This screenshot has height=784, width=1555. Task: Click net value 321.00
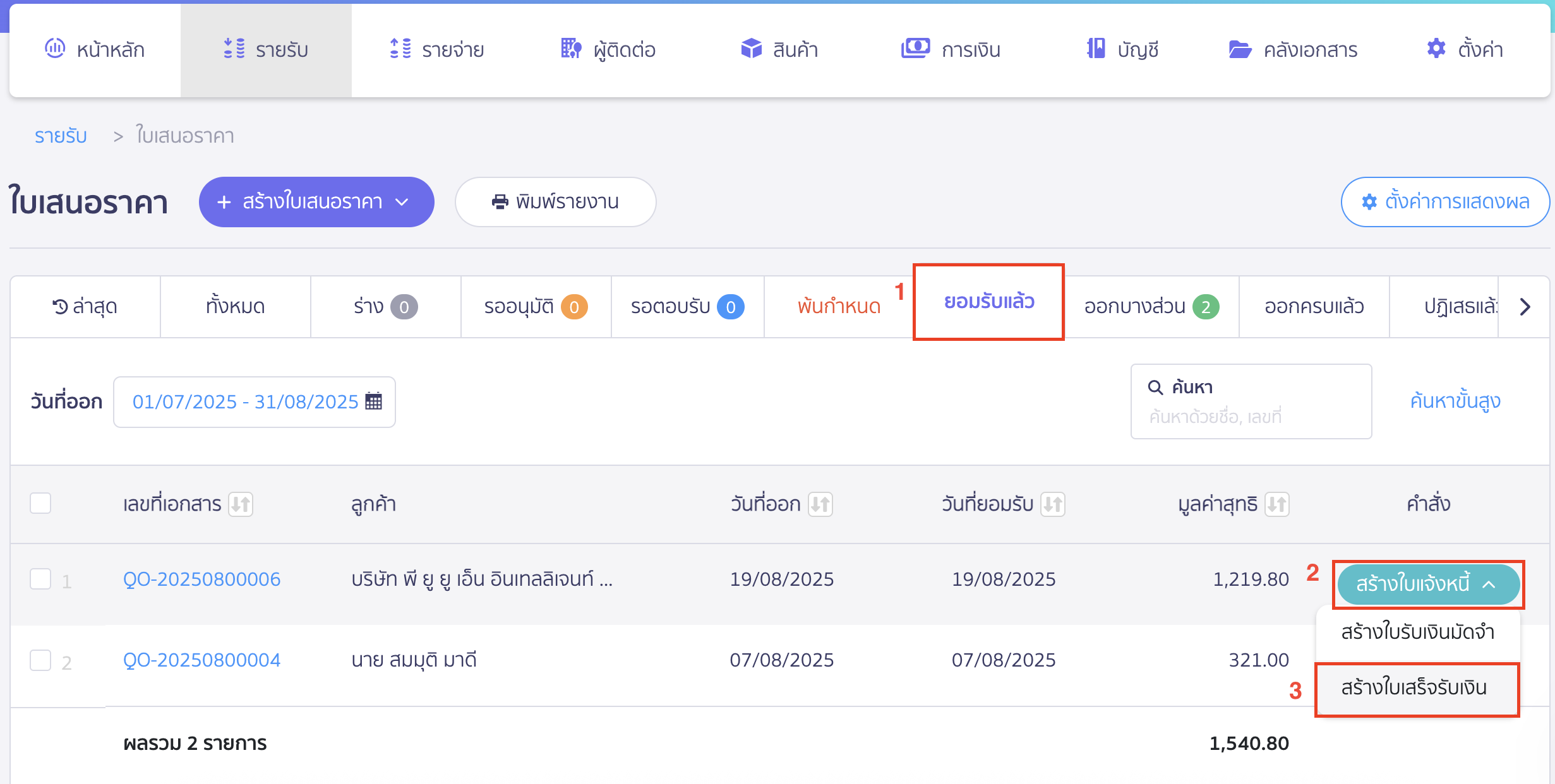[x=1258, y=660]
